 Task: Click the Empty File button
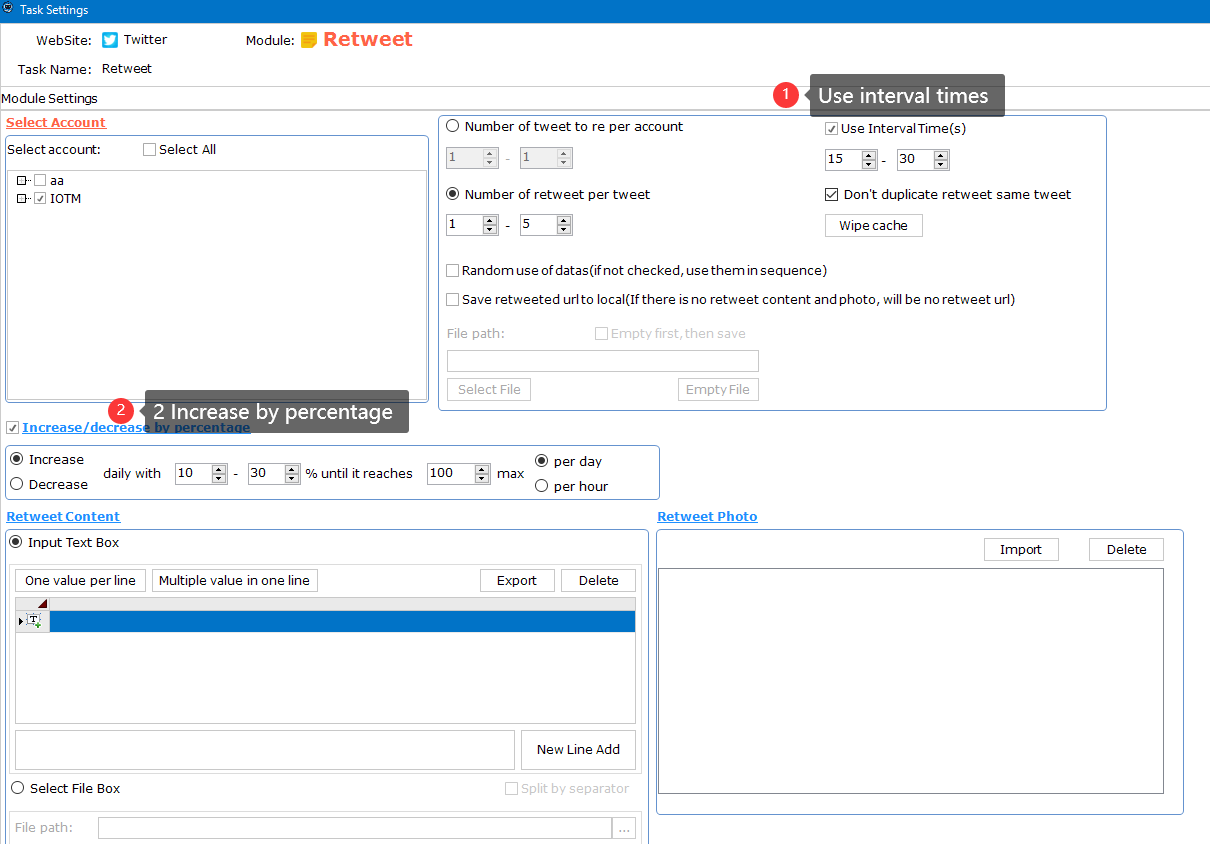click(x=718, y=390)
